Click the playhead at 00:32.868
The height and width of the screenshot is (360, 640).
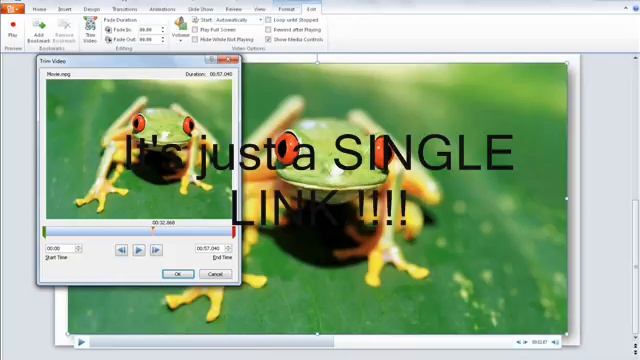coord(153,230)
